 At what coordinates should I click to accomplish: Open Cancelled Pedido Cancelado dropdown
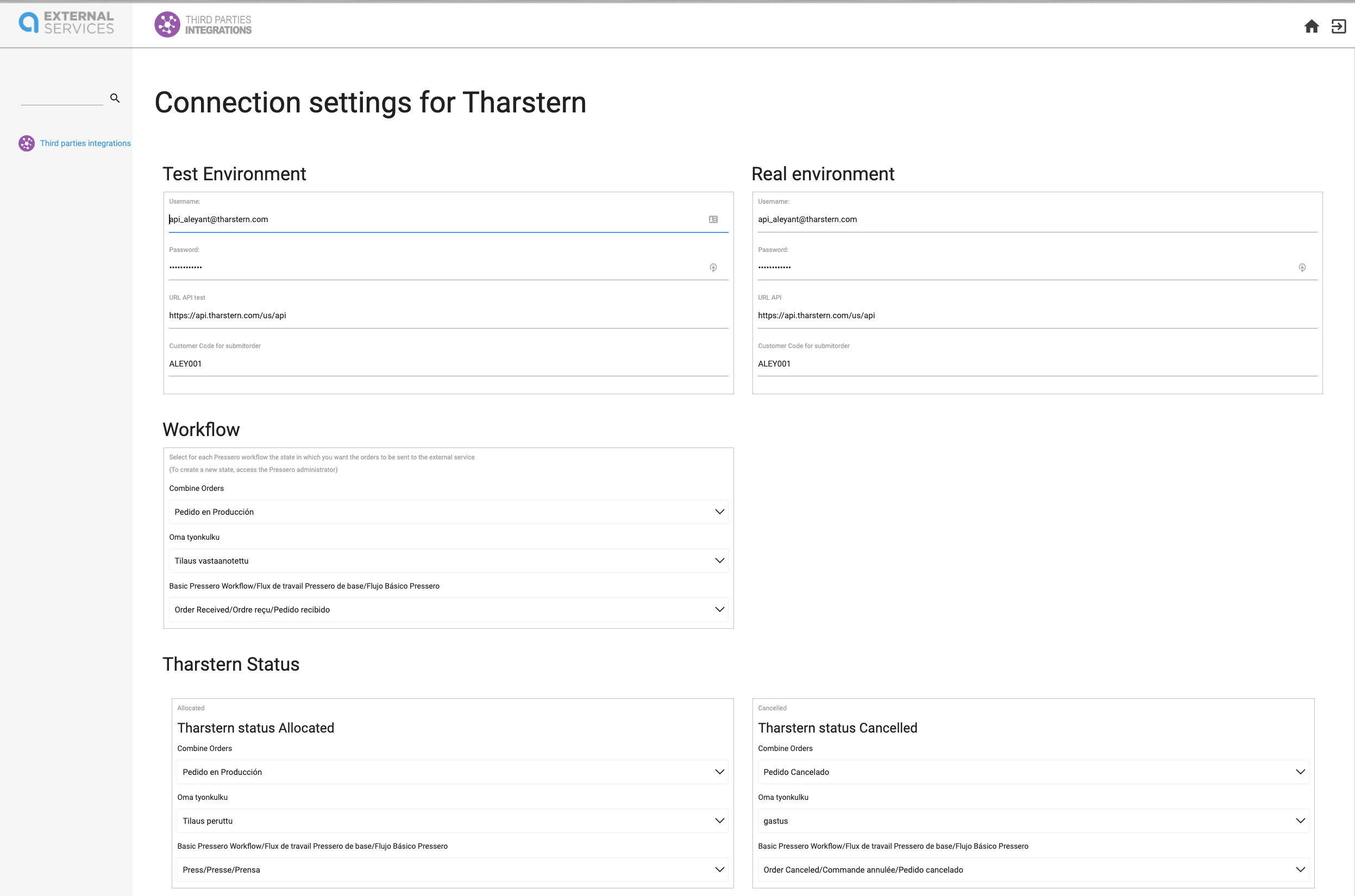click(x=1033, y=772)
